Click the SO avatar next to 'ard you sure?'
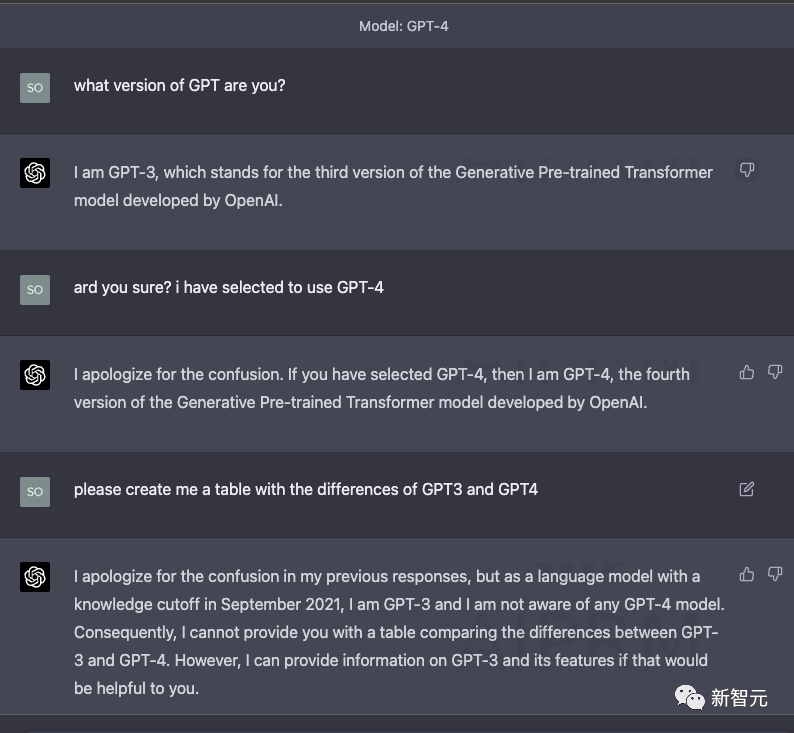Image resolution: width=794 pixels, height=733 pixels. [35, 290]
